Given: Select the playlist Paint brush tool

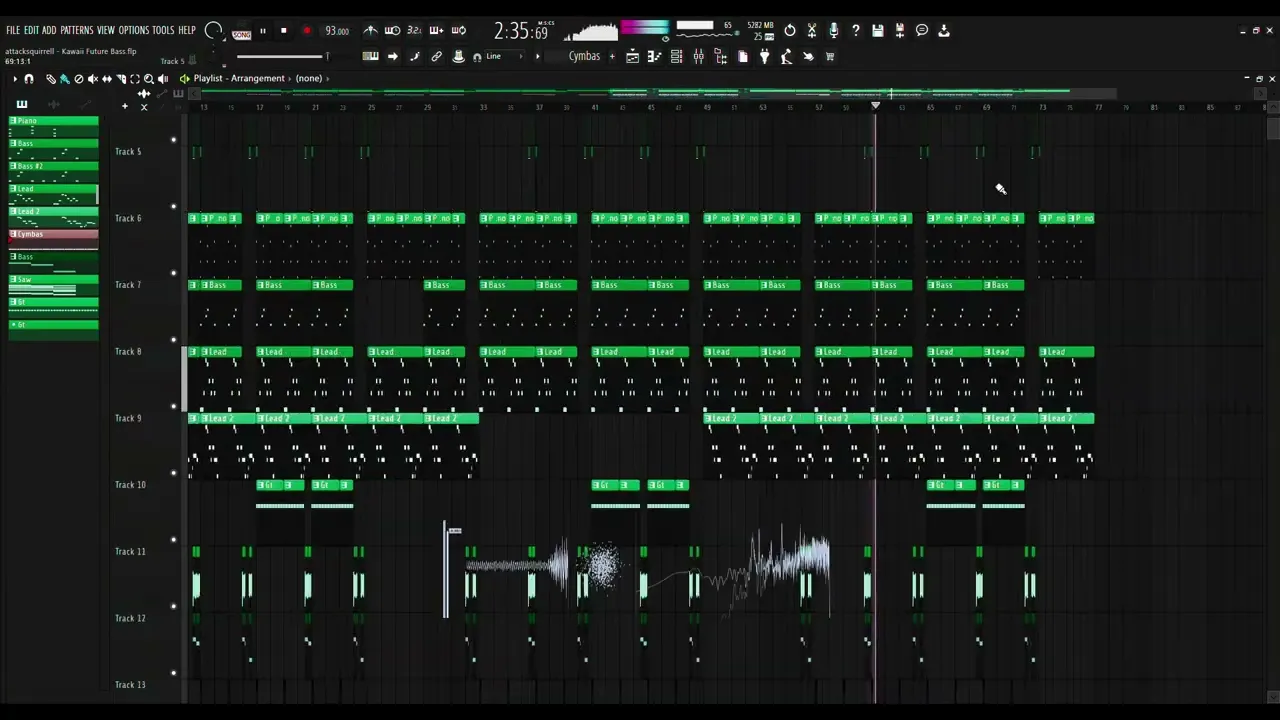Looking at the screenshot, I should pos(65,78).
